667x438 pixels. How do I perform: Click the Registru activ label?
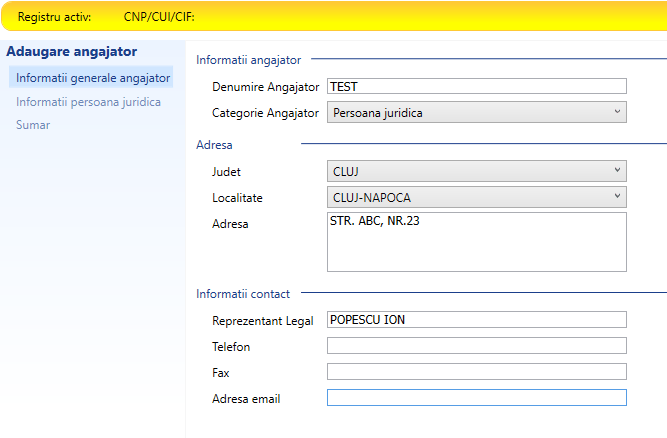point(54,17)
